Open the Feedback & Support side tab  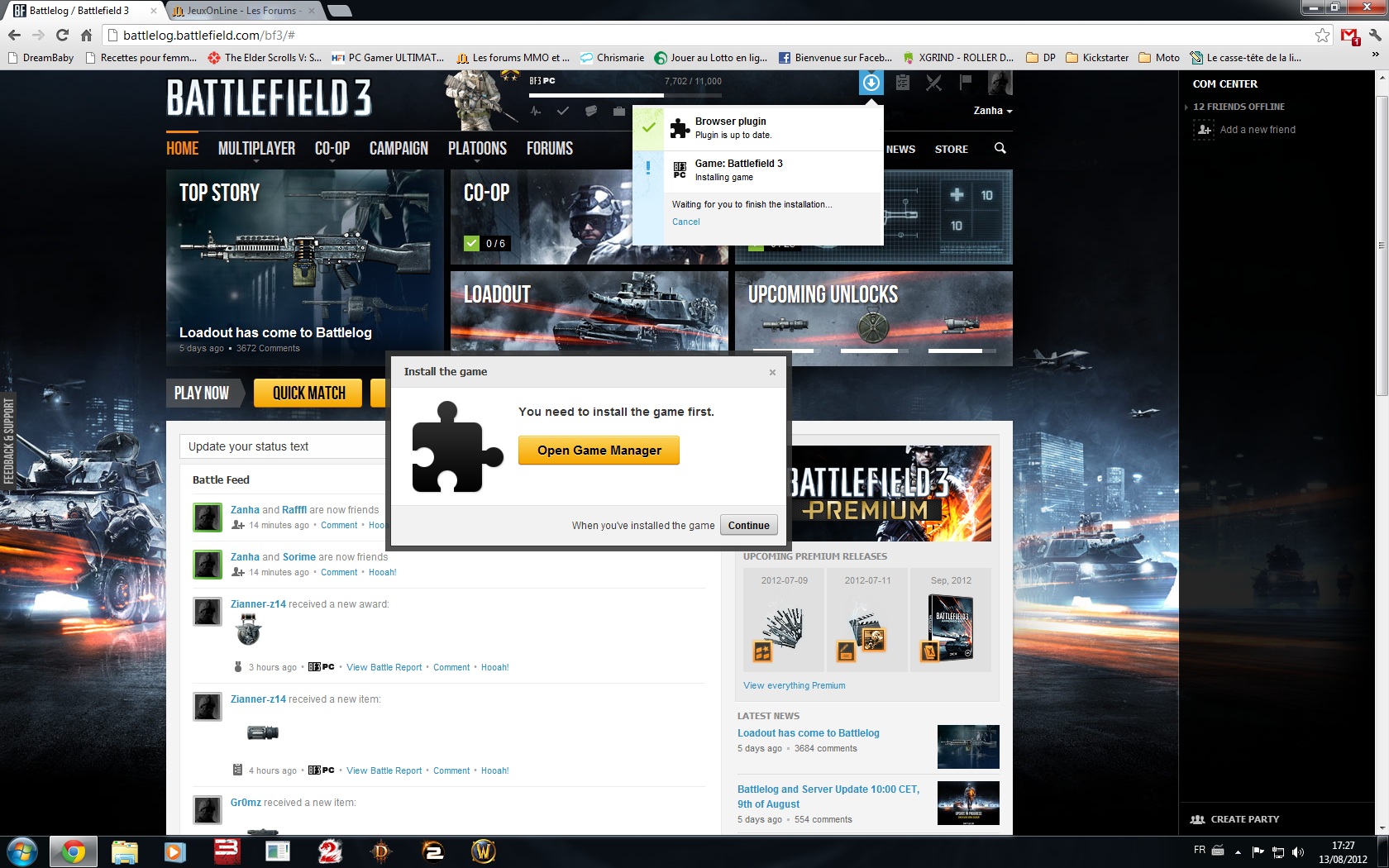[x=8, y=441]
